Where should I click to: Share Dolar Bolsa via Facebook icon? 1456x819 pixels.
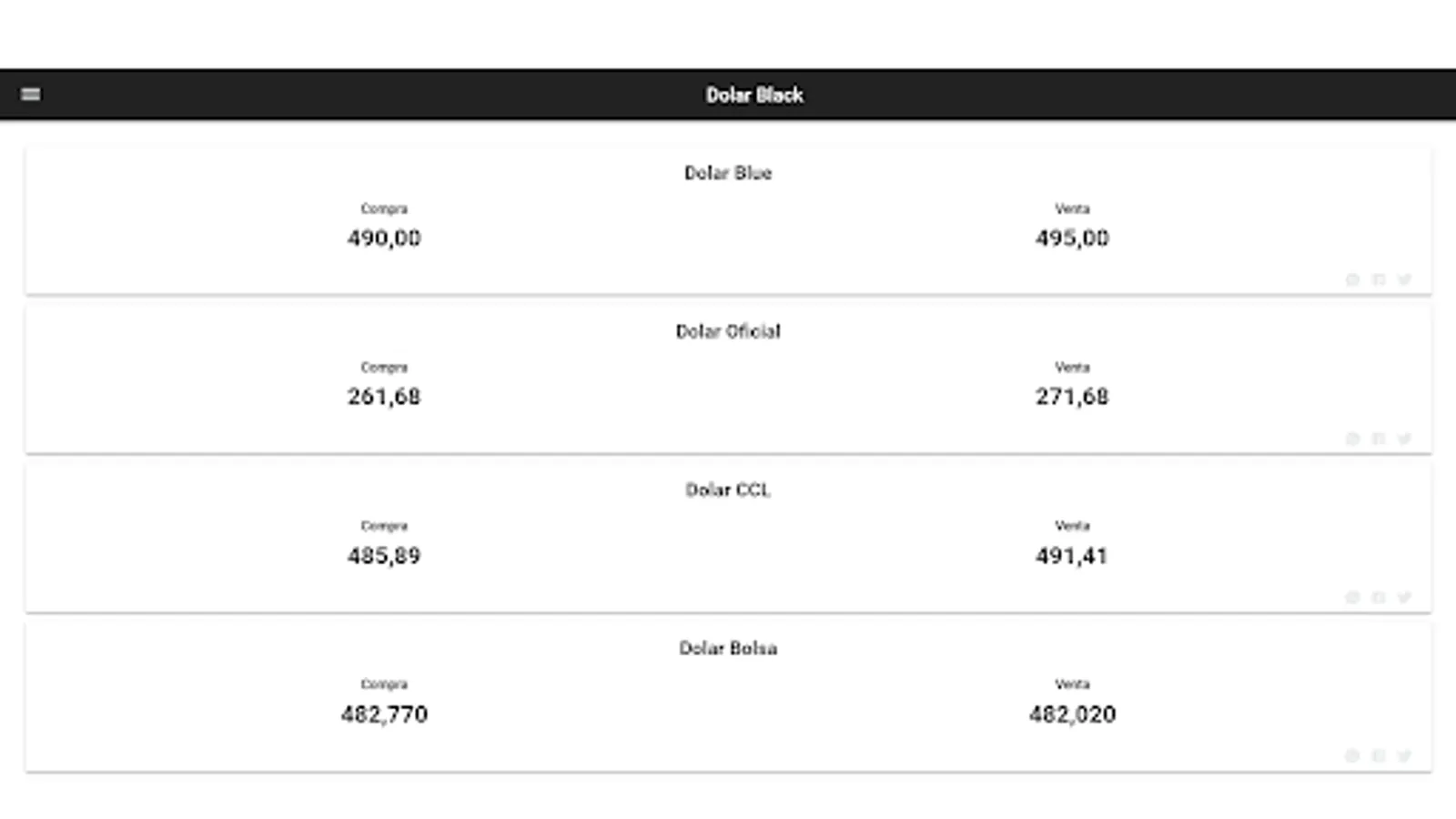click(x=1379, y=755)
